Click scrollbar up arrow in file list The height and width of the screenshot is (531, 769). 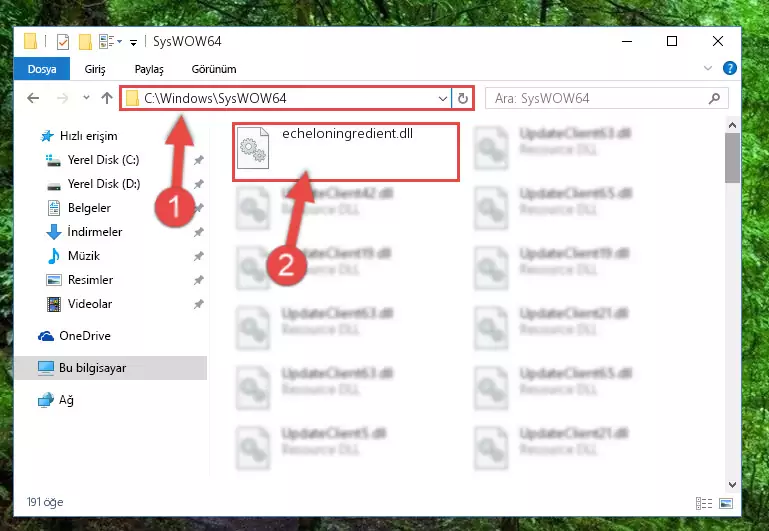tap(732, 125)
